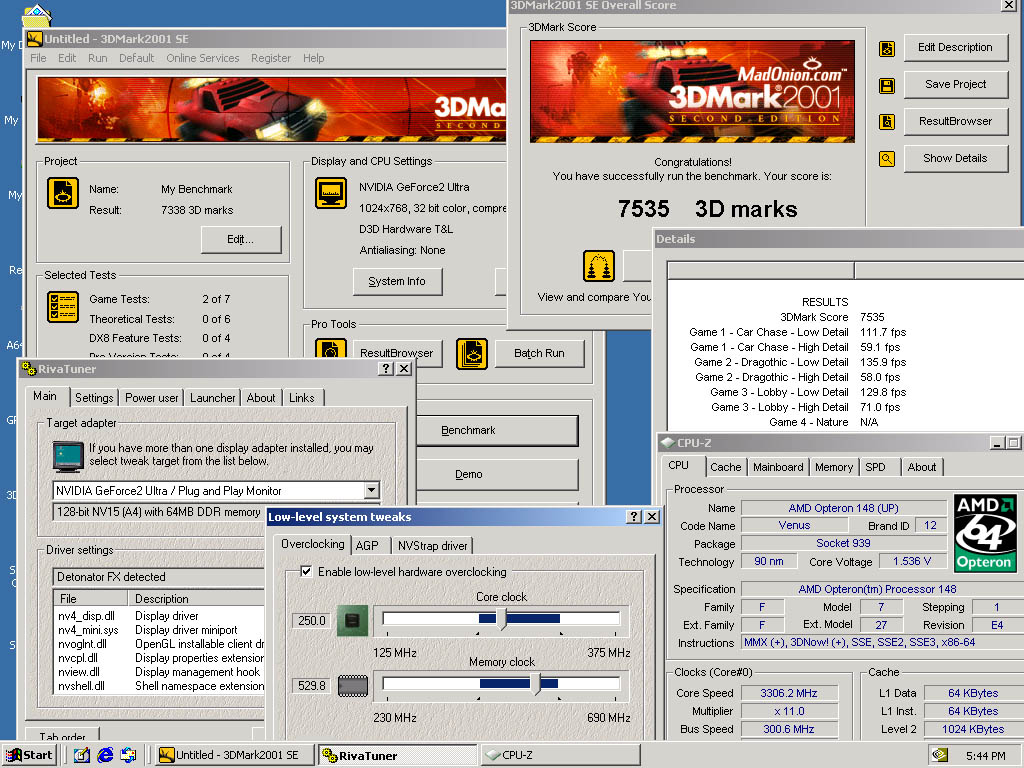Click the monitor icon in Display settings
Screen dimensions: 1024x768
tap(331, 193)
